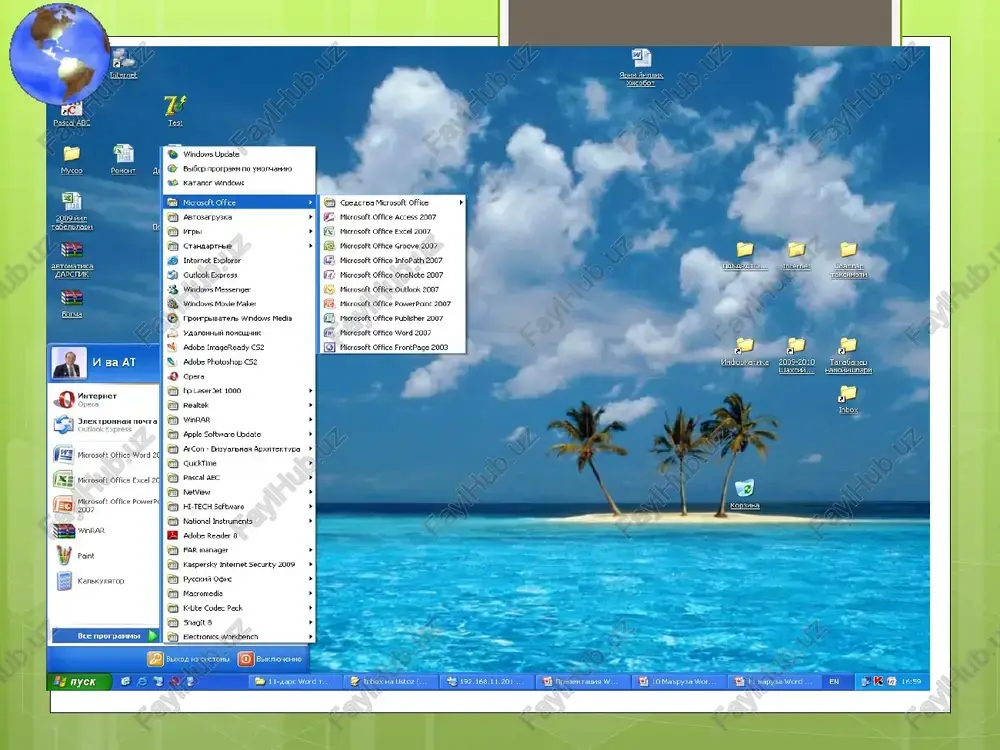Open the K-Lite Codec Pack folder
The image size is (1000, 750).
(239, 608)
